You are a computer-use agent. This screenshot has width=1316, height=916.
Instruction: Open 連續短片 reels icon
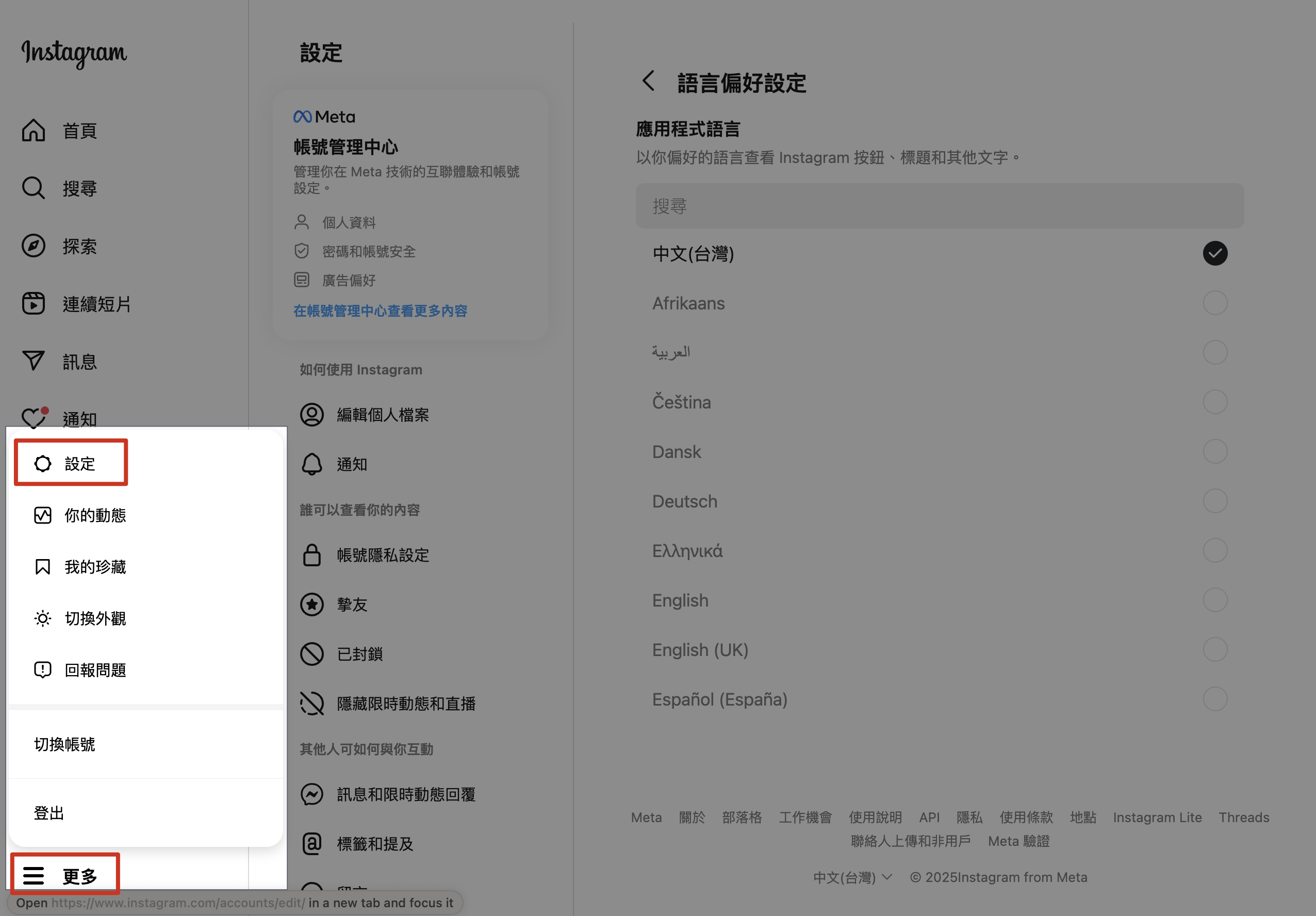click(x=33, y=304)
